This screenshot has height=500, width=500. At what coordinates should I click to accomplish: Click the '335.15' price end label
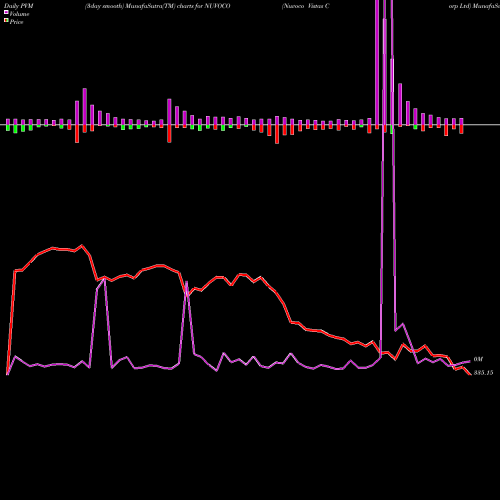(483, 373)
